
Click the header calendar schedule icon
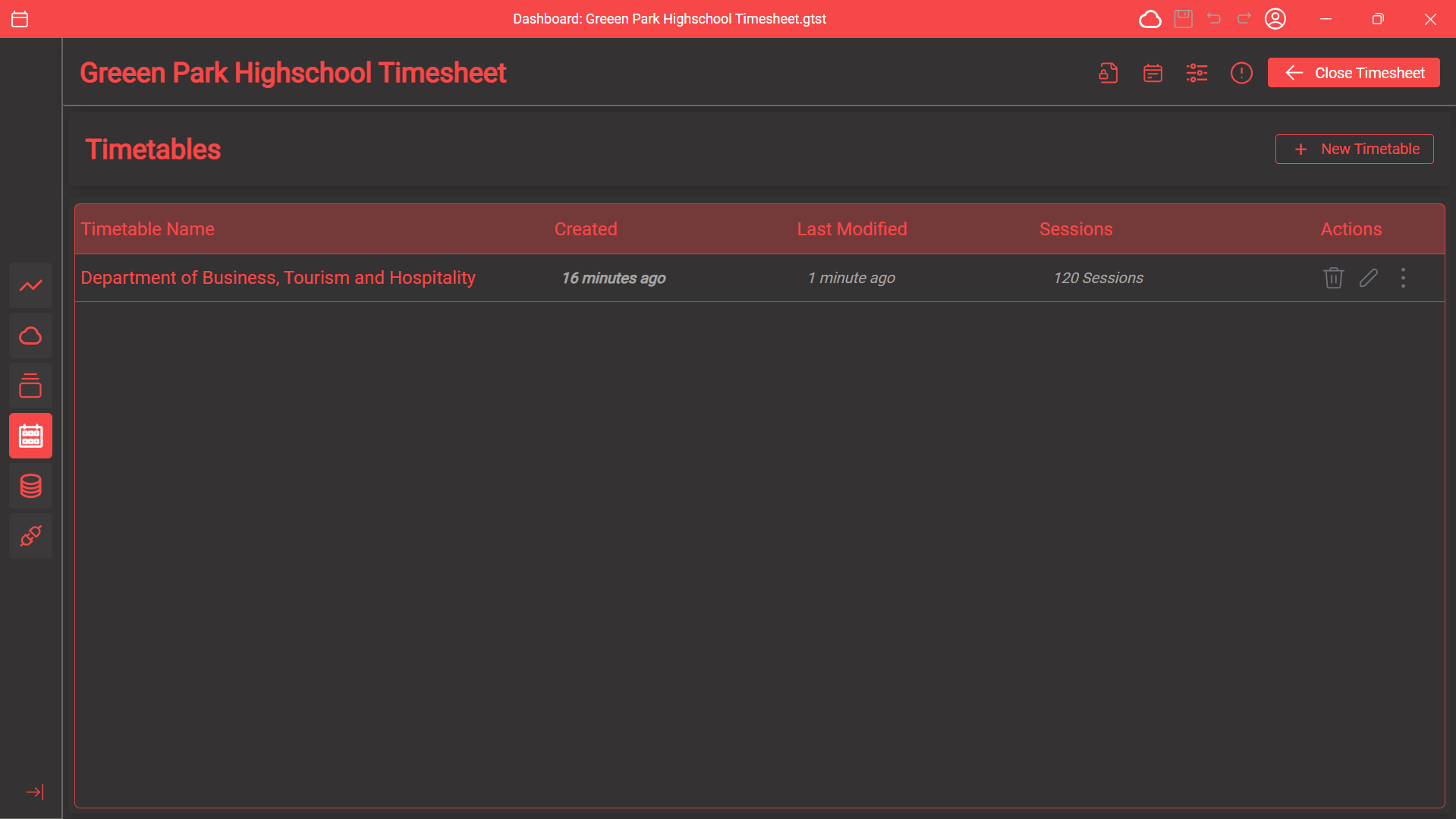coord(1153,73)
